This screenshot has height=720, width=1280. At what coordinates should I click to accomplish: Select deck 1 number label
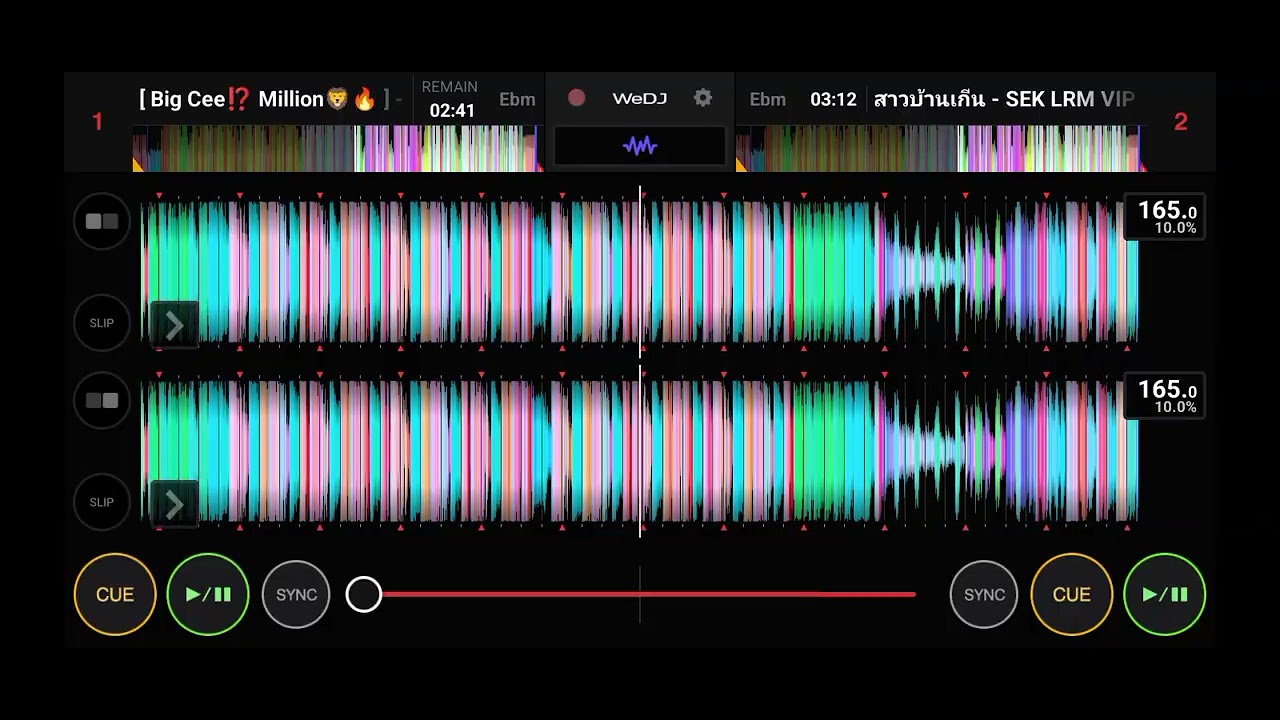[x=98, y=122]
